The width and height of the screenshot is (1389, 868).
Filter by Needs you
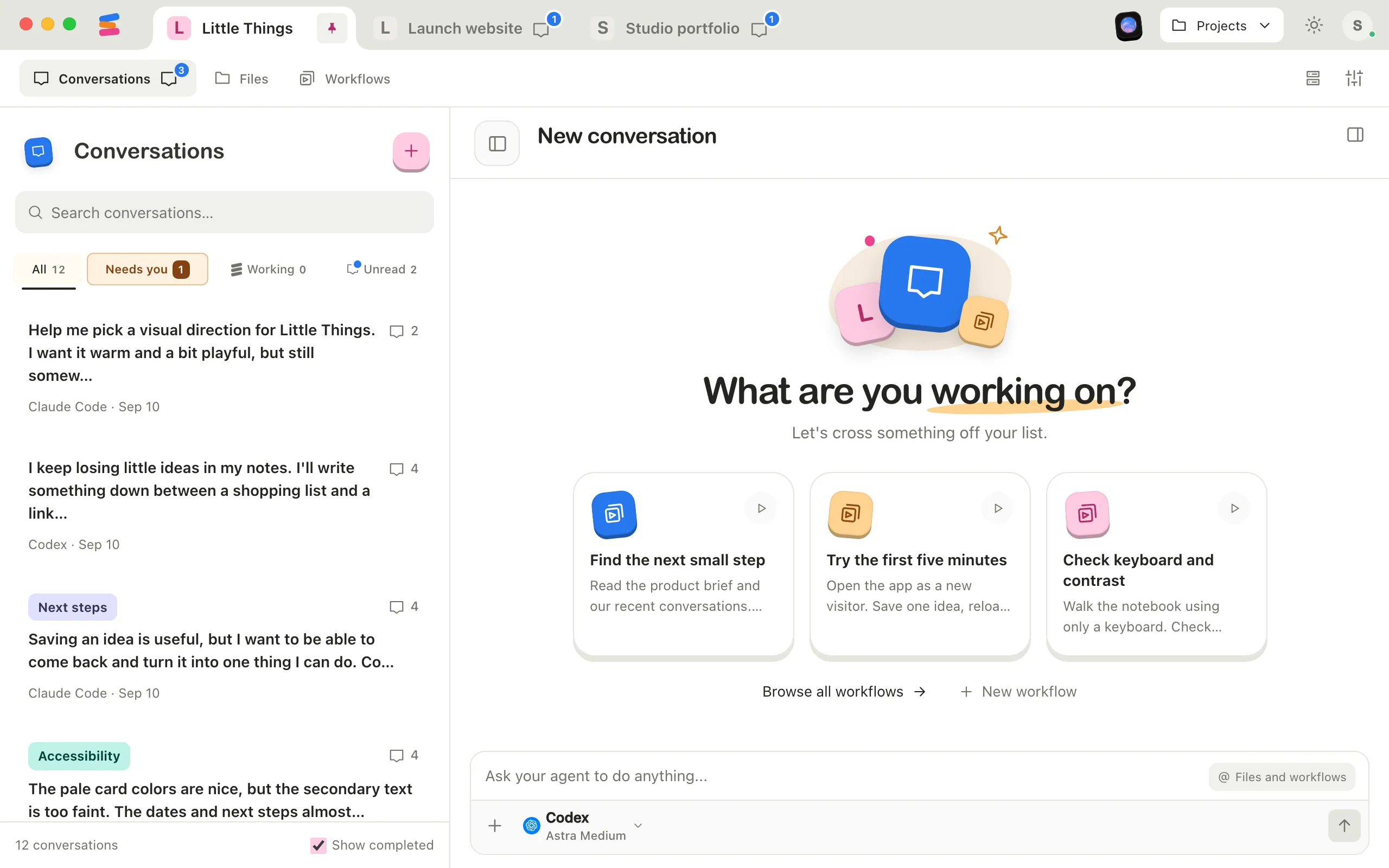click(x=148, y=269)
